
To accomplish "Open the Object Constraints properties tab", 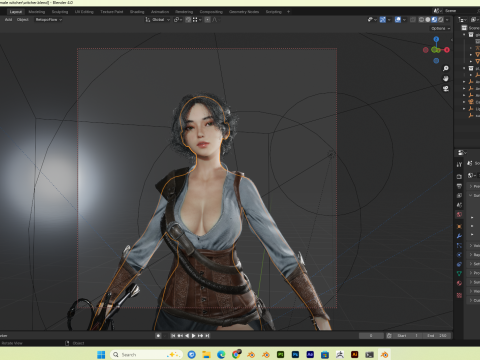I will pos(459,264).
